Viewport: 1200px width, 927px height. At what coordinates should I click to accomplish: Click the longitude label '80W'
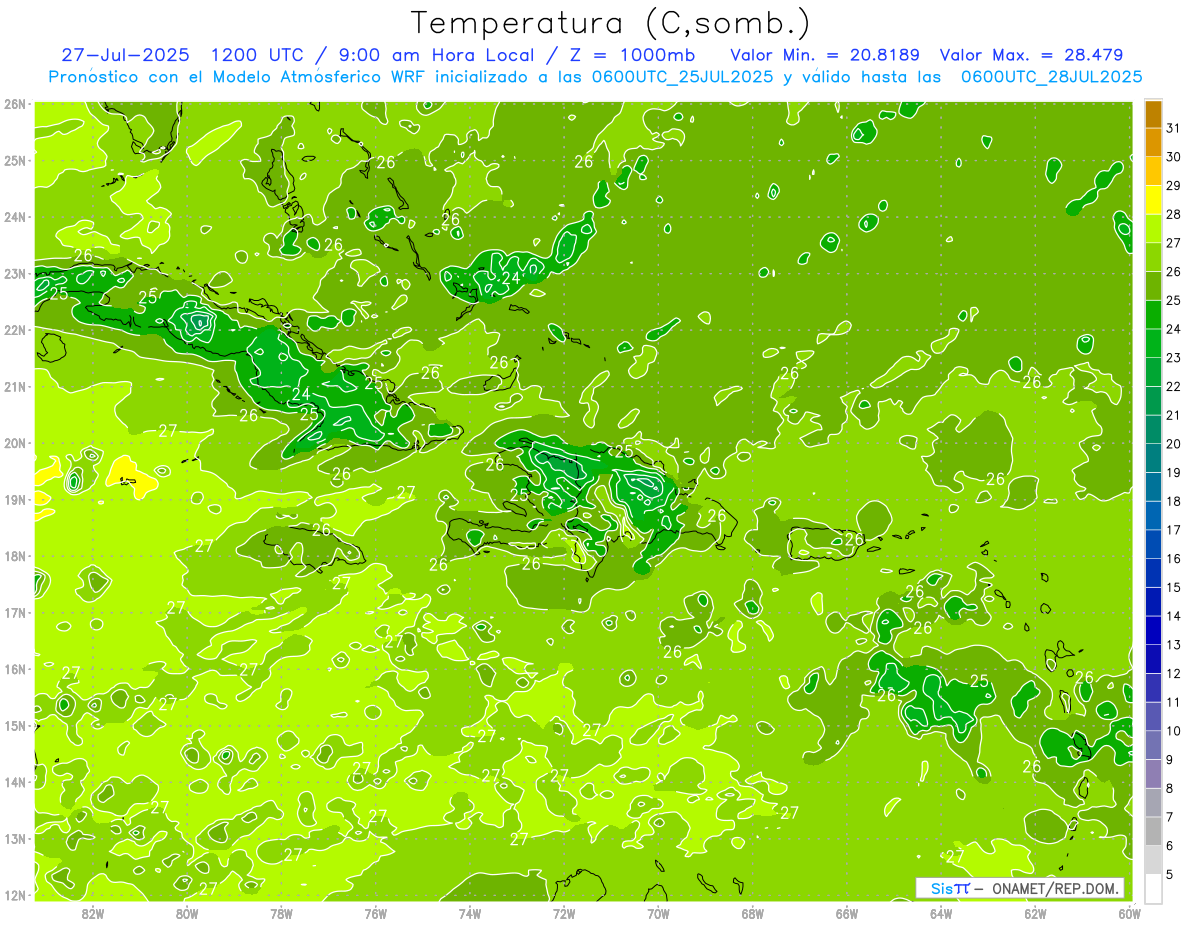[186, 913]
